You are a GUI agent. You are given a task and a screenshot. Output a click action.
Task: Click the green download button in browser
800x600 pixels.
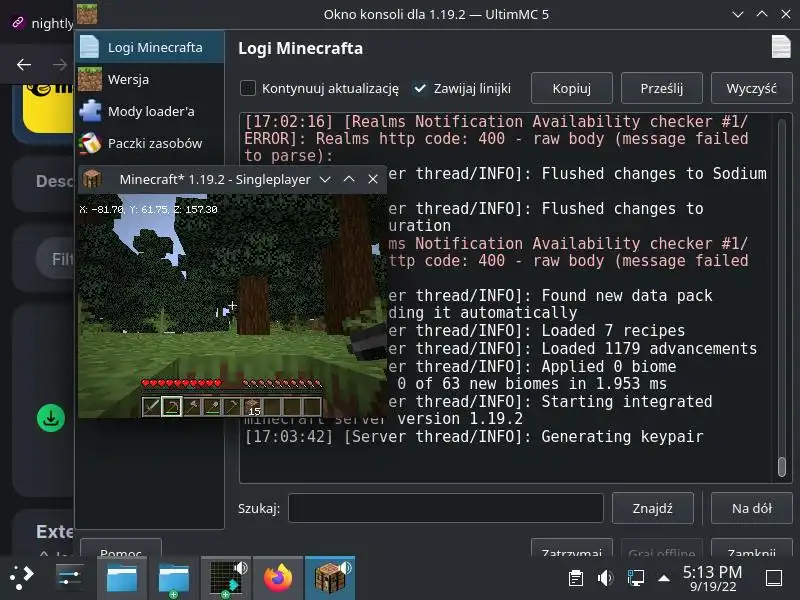[x=51, y=418]
